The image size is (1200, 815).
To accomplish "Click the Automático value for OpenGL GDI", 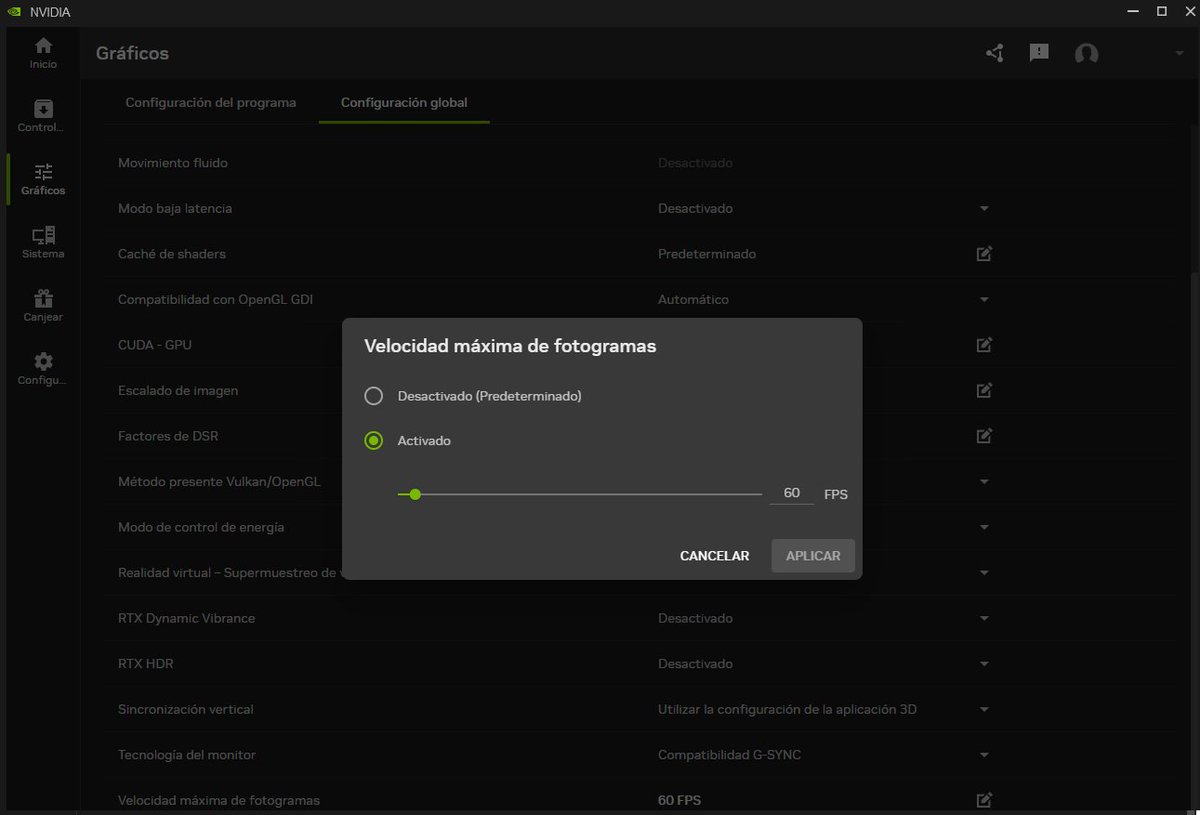I will [693, 300].
